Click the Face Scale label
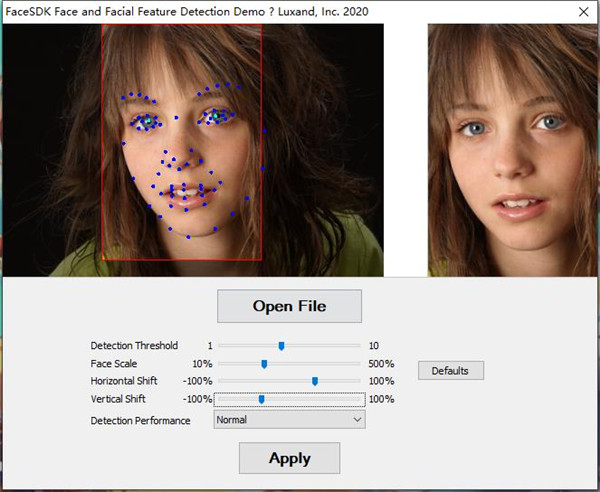600x492 pixels. pos(114,364)
